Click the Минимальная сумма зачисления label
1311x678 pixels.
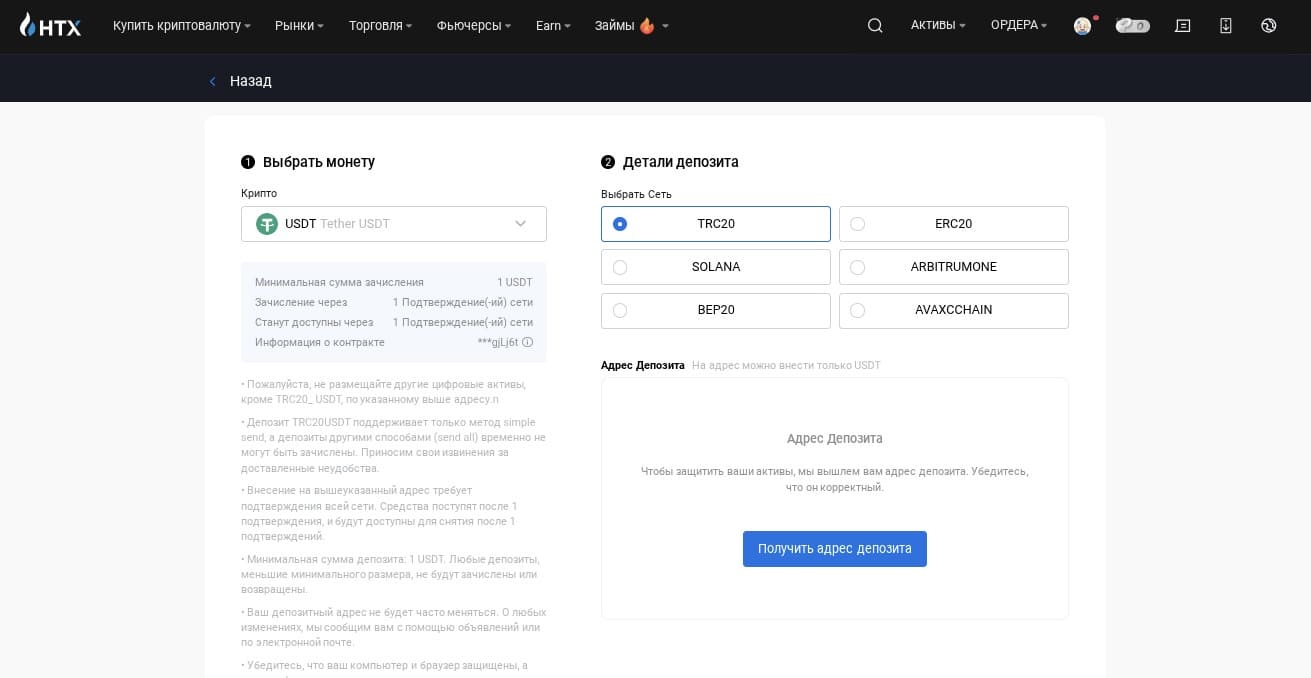click(x=339, y=282)
